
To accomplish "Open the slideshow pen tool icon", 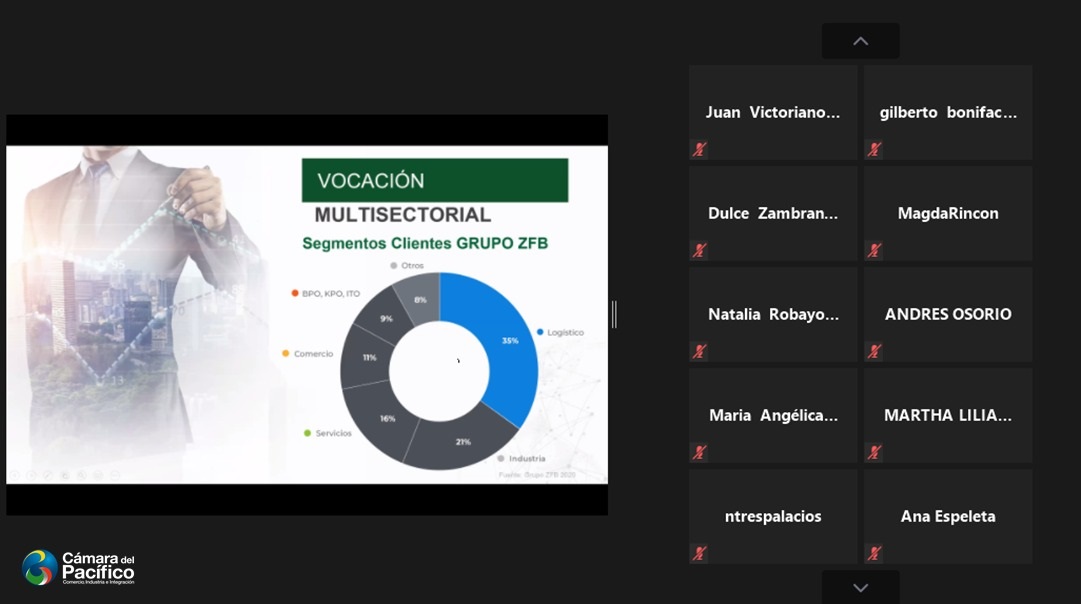I will point(48,475).
